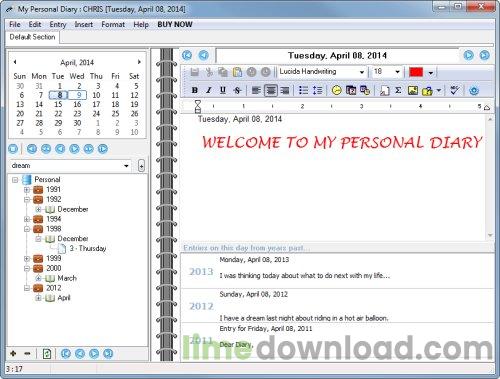Click BUY NOW in menu bar
The height and width of the screenshot is (379, 500).
point(175,24)
